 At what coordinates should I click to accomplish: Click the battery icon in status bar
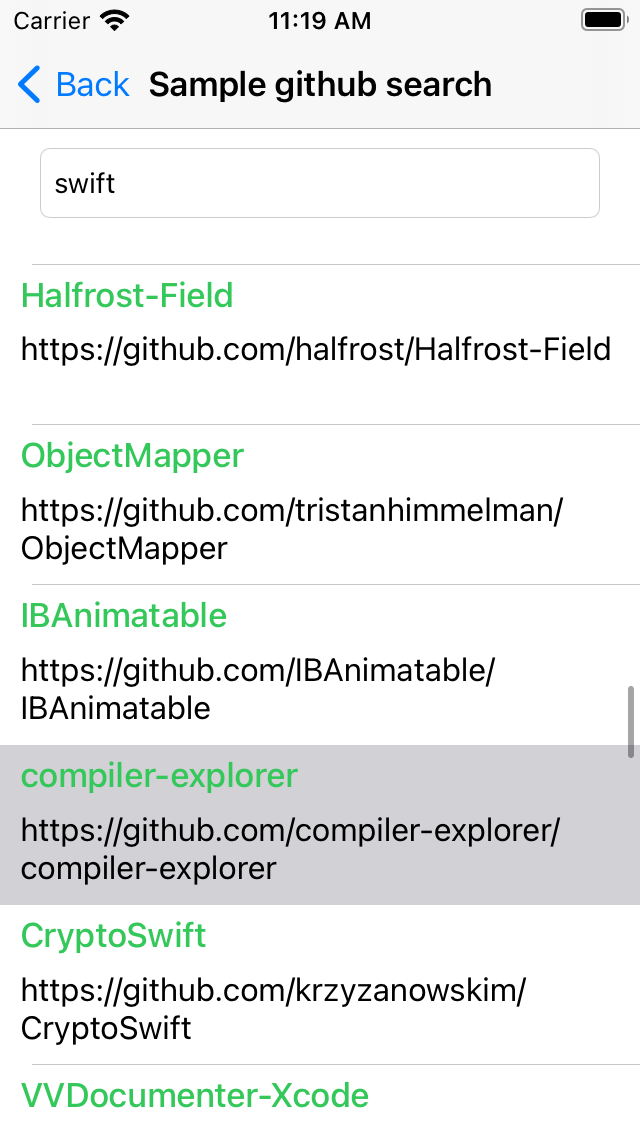(603, 20)
